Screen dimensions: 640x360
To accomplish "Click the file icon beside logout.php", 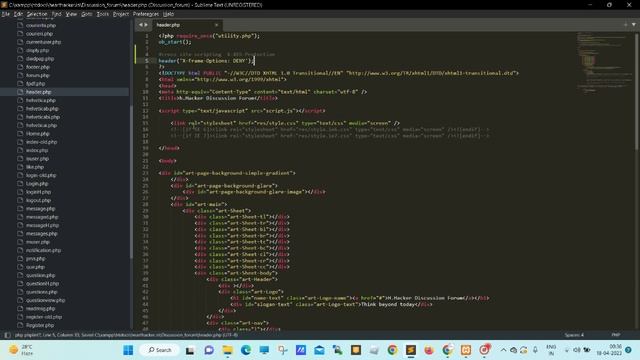I will pos(20,200).
